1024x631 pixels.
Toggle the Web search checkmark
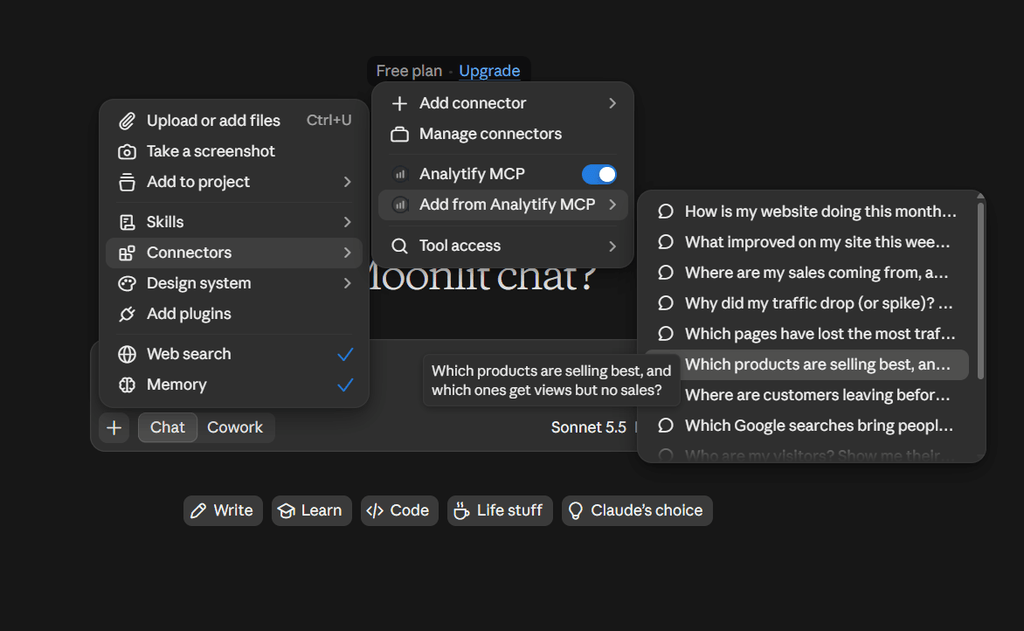coord(345,354)
